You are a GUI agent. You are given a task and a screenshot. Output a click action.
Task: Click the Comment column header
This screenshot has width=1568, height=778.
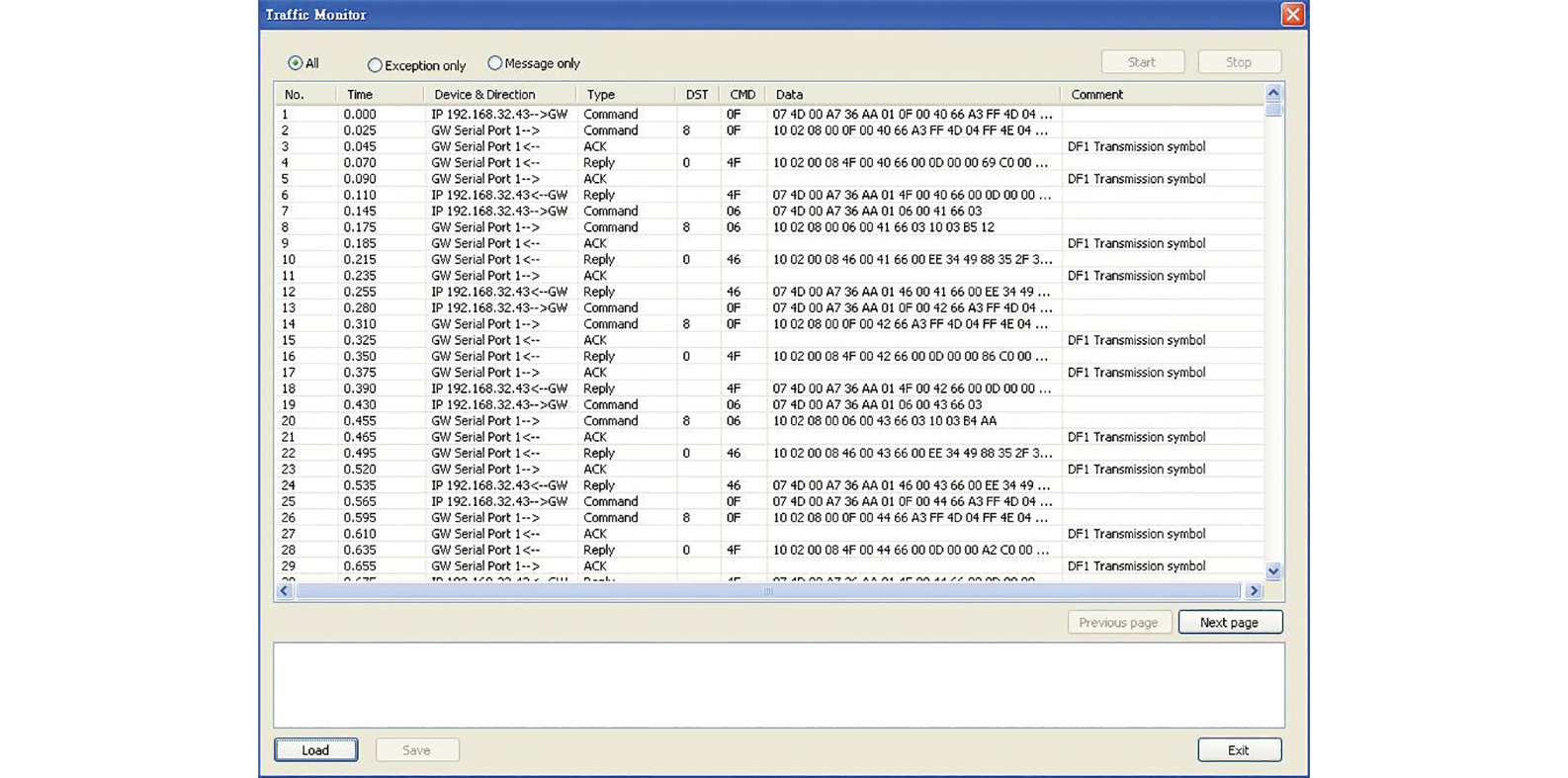click(x=1096, y=95)
